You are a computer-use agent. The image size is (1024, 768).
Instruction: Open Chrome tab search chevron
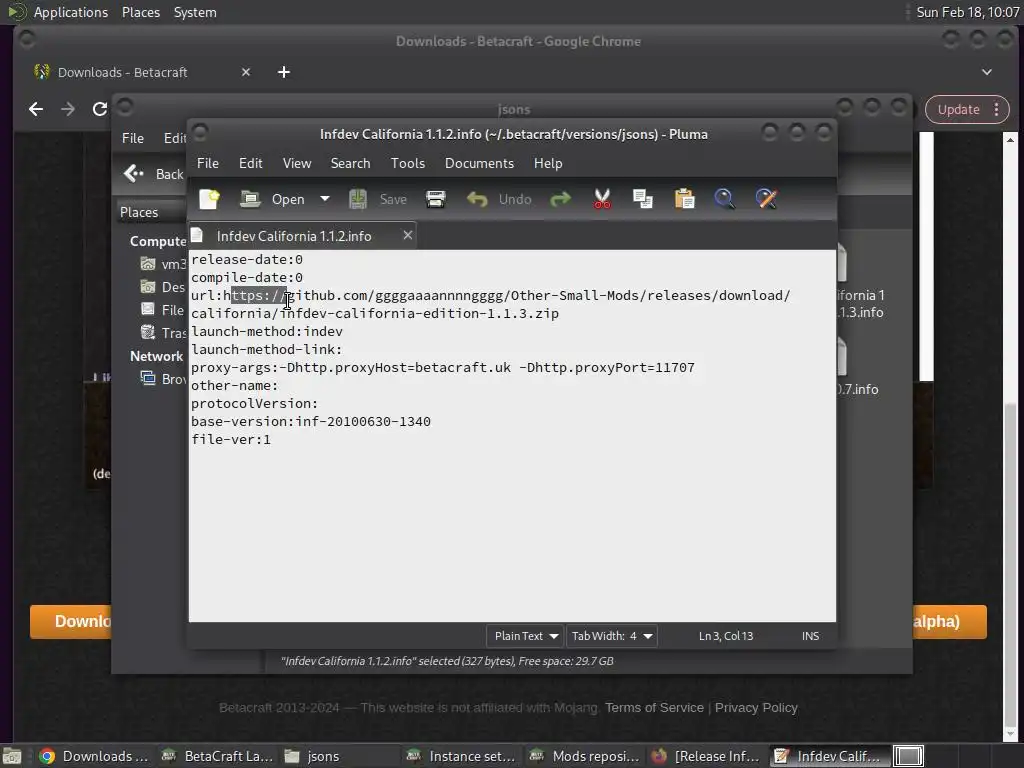click(987, 72)
